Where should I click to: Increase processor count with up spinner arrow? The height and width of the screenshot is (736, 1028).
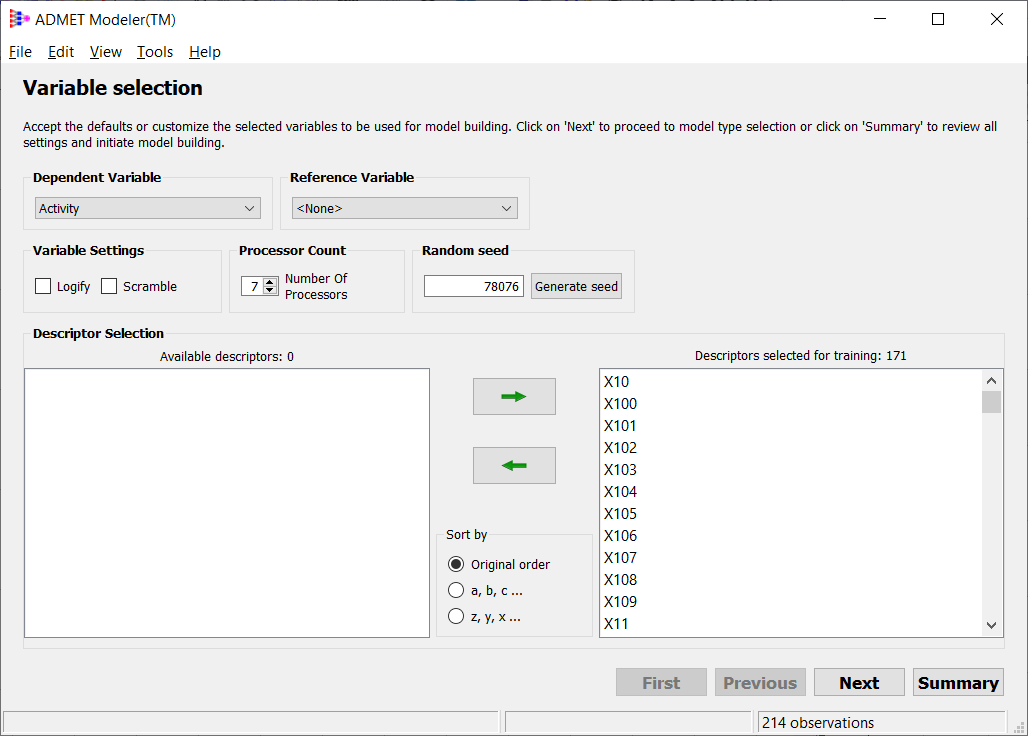pos(269,282)
